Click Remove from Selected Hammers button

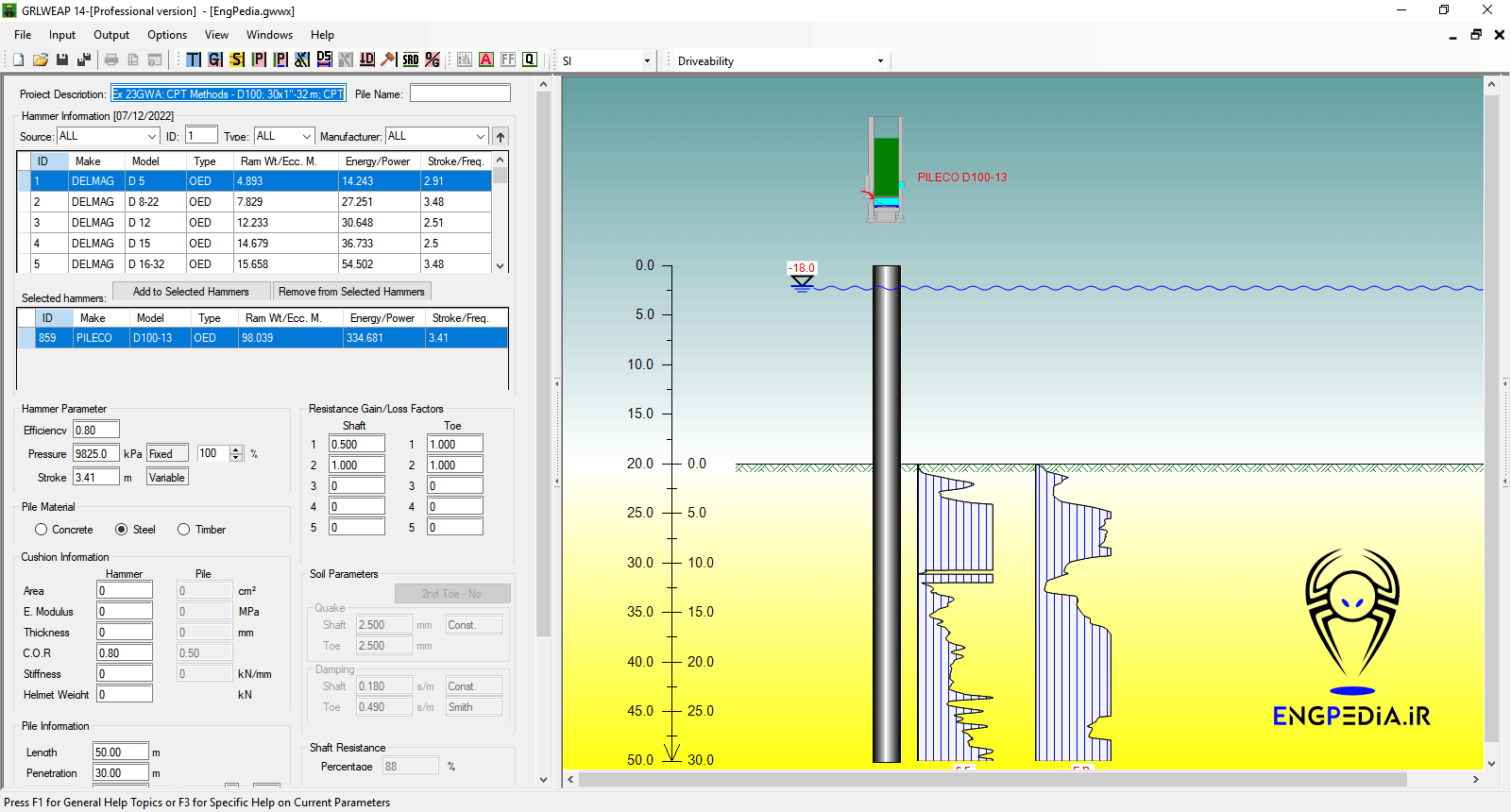point(351,292)
